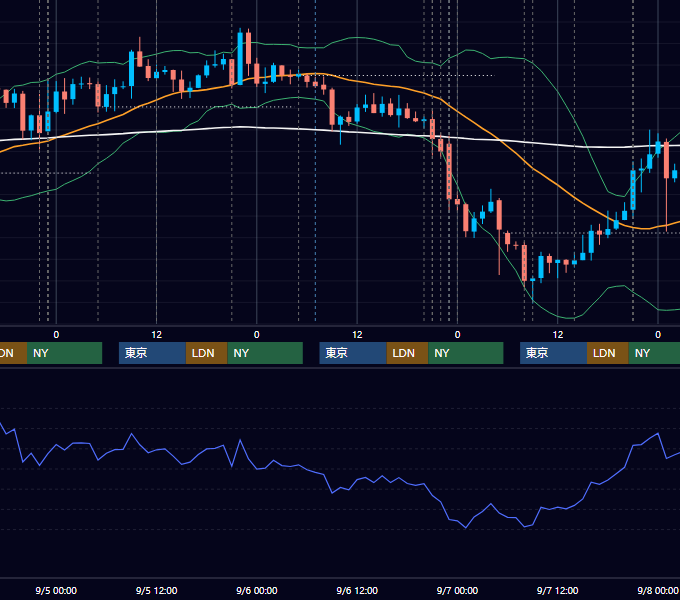Click the 9/5 00:00 date label
This screenshot has width=680, height=600.
(x=56, y=590)
